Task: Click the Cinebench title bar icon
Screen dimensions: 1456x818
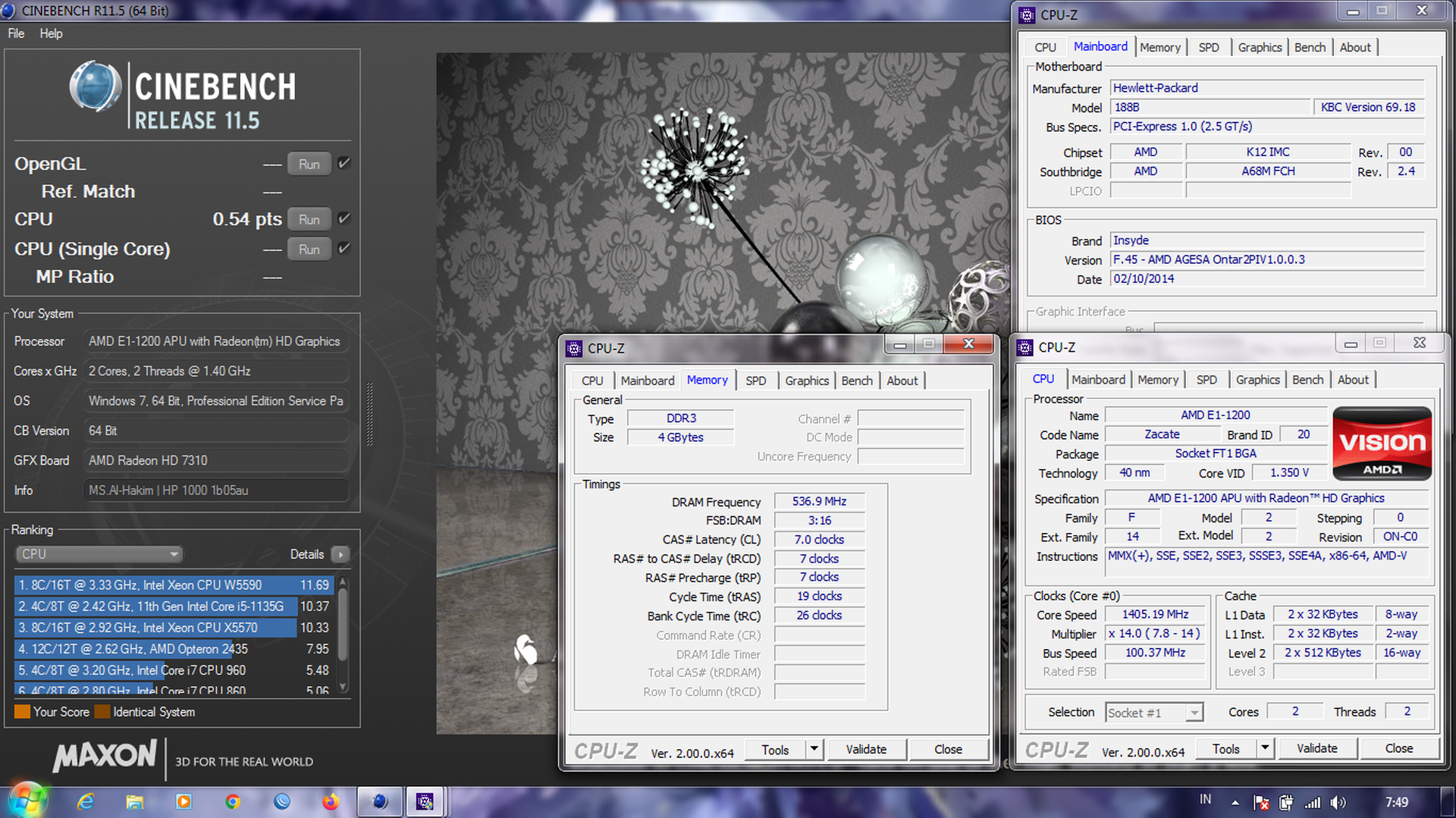Action: coord(8,10)
